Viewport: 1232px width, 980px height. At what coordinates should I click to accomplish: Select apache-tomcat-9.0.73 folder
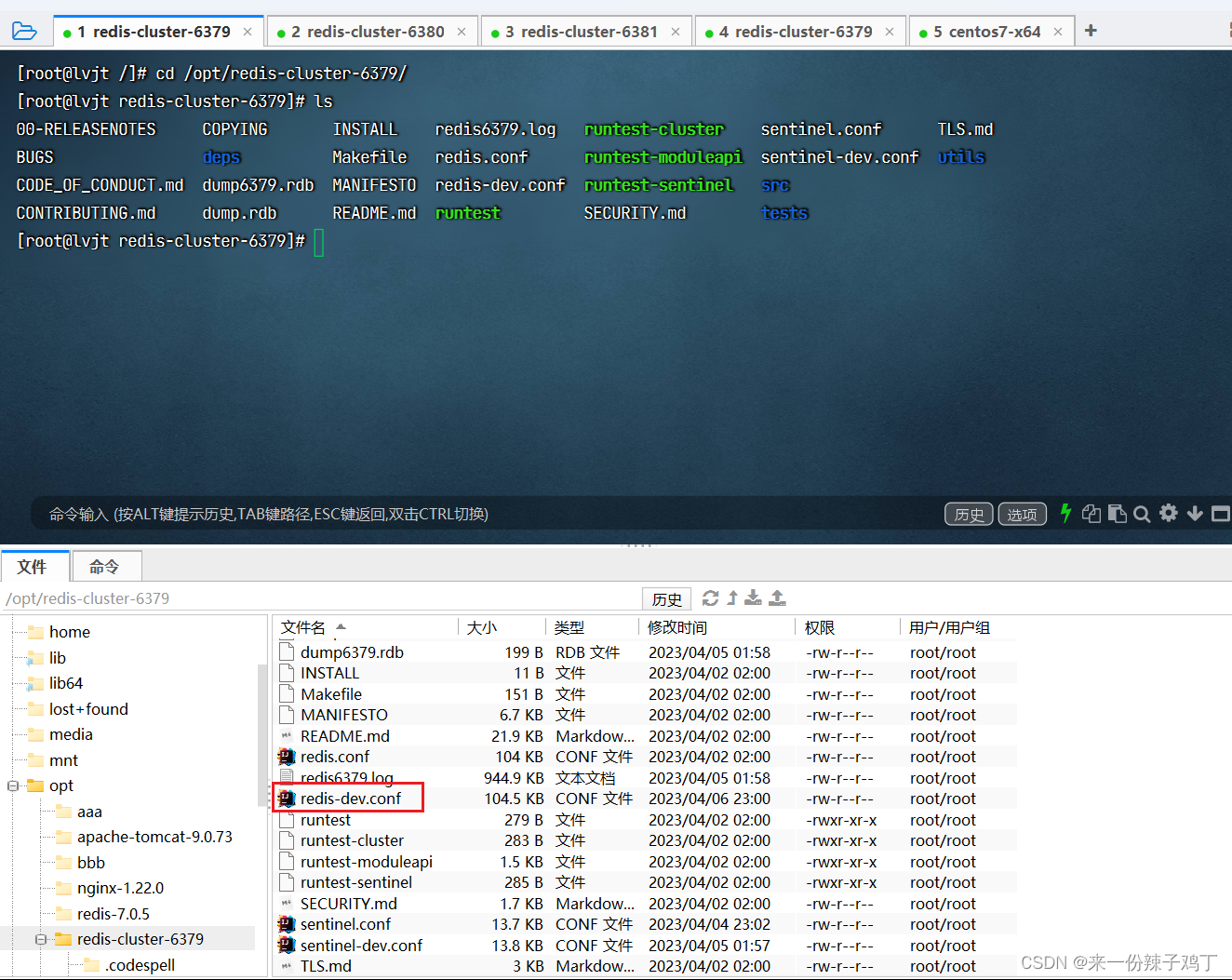[x=154, y=837]
